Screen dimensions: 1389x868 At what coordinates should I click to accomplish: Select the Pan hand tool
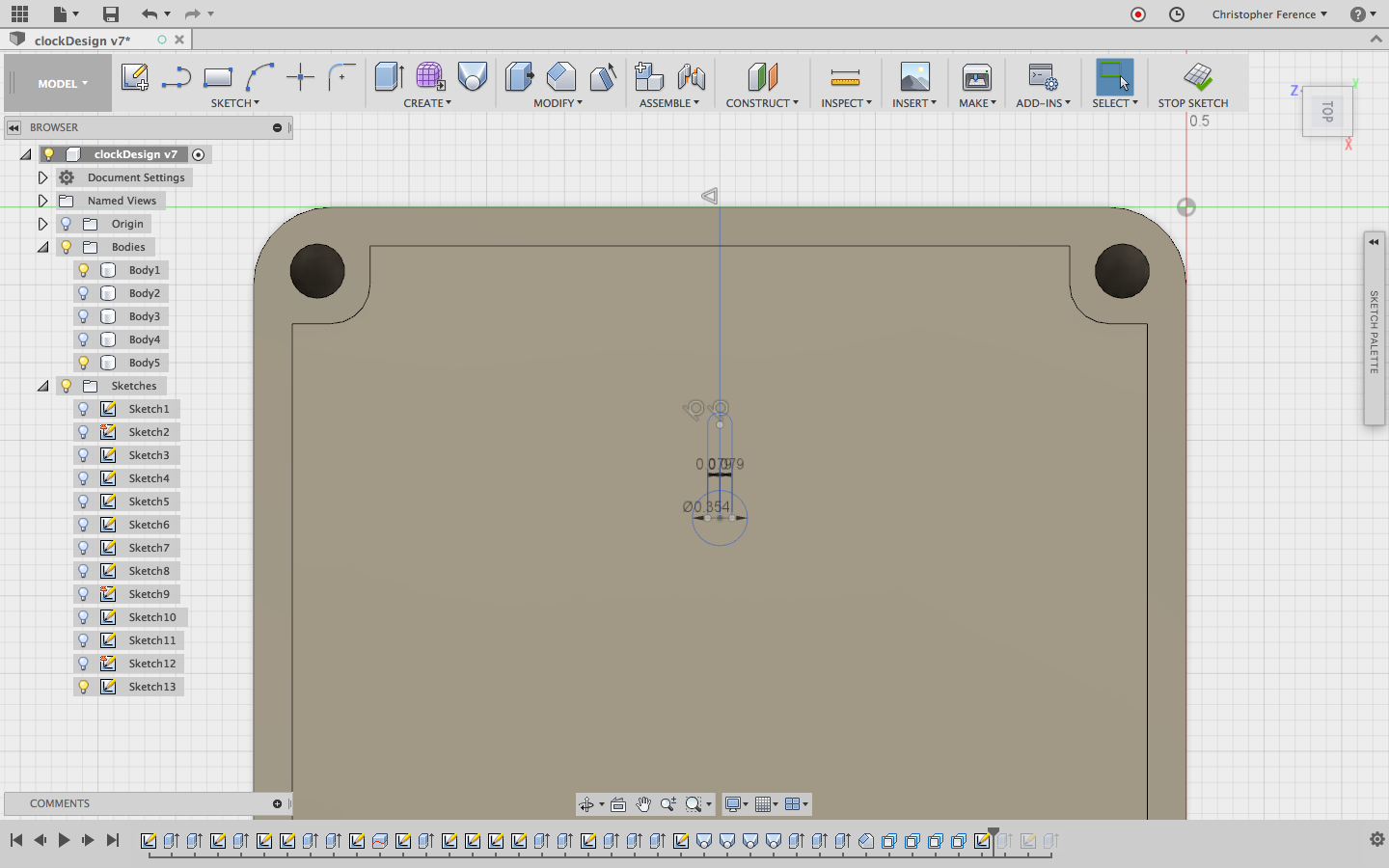point(643,804)
